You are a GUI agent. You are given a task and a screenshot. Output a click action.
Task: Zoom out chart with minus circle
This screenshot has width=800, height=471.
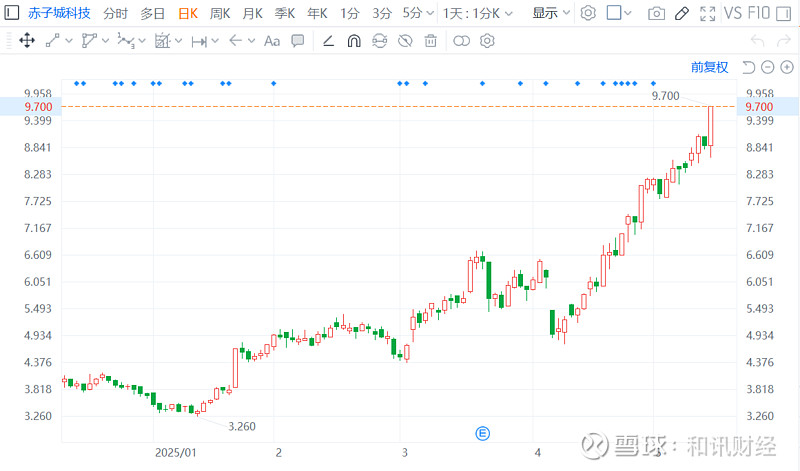click(x=767, y=67)
